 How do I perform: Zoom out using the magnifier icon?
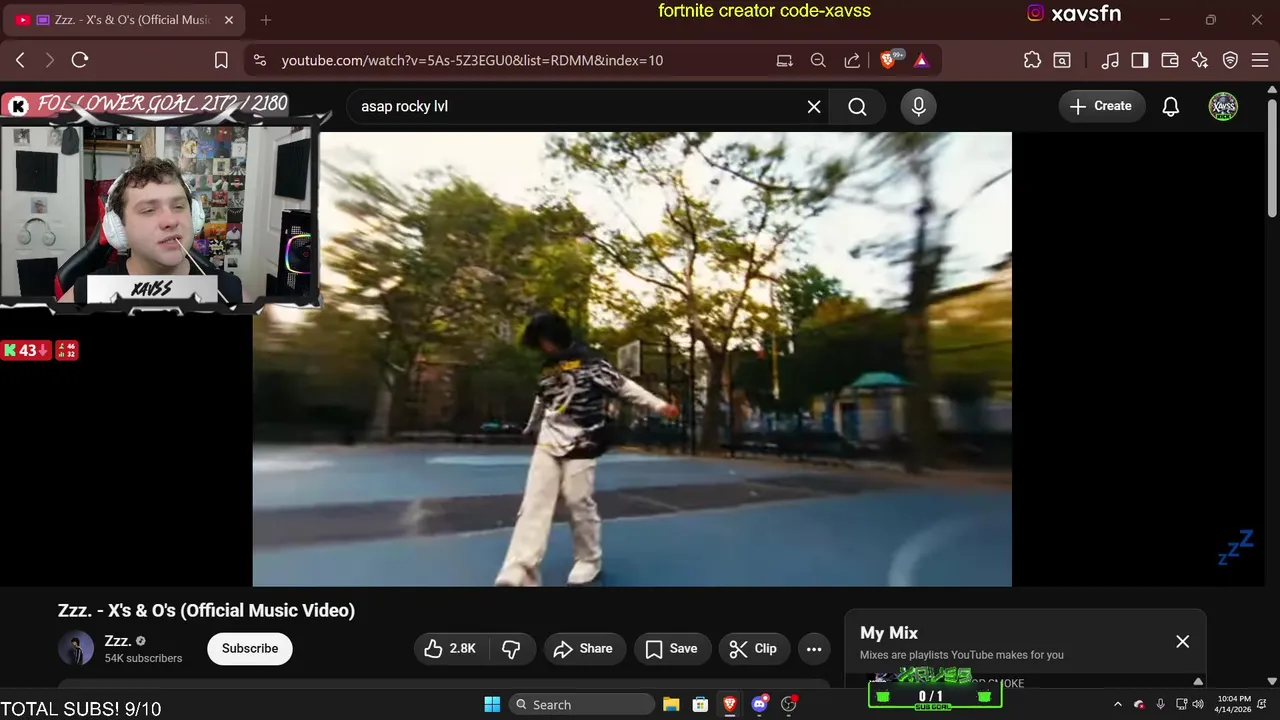(818, 60)
